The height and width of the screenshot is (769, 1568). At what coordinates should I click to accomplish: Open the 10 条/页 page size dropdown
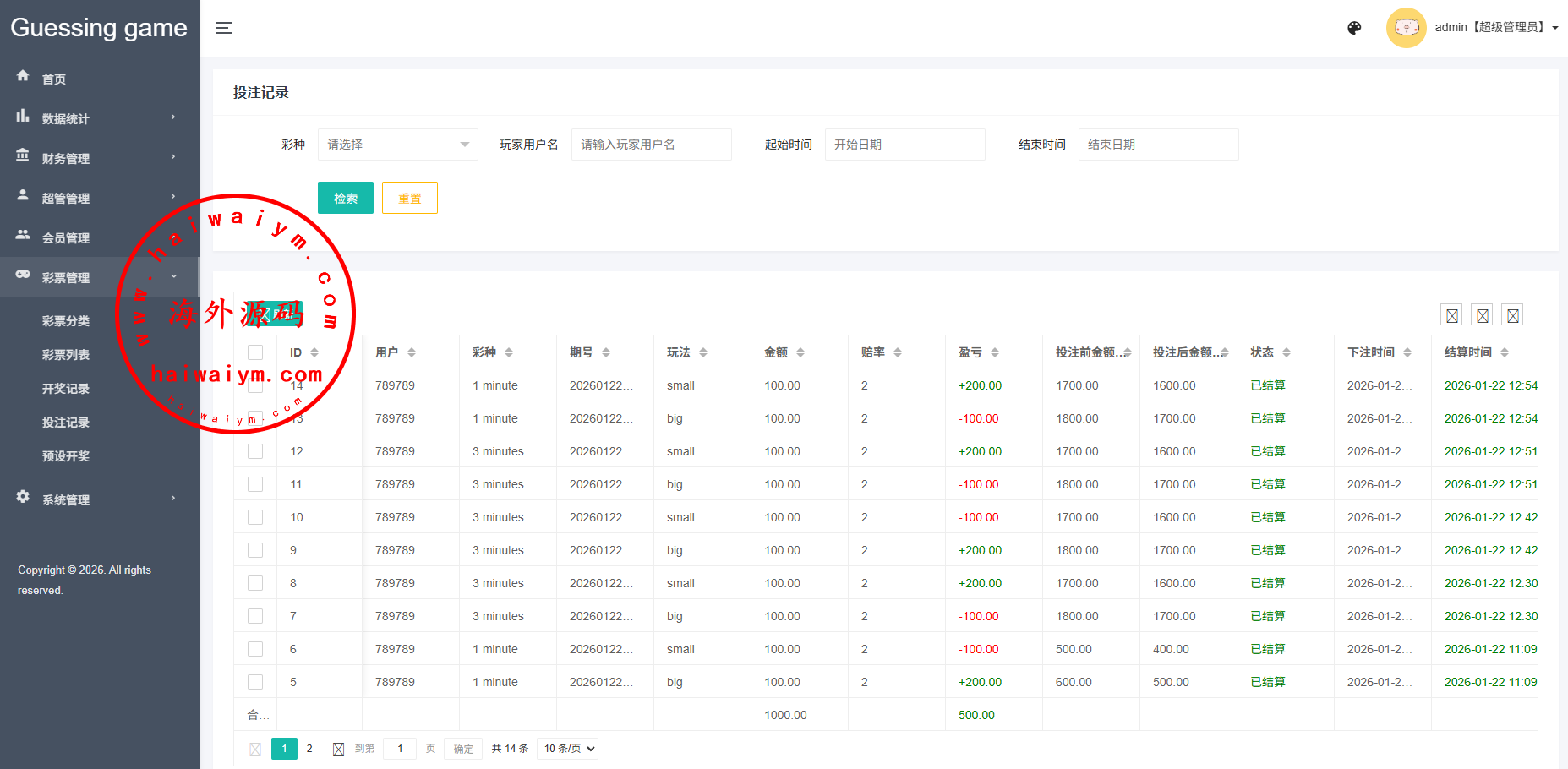click(570, 749)
